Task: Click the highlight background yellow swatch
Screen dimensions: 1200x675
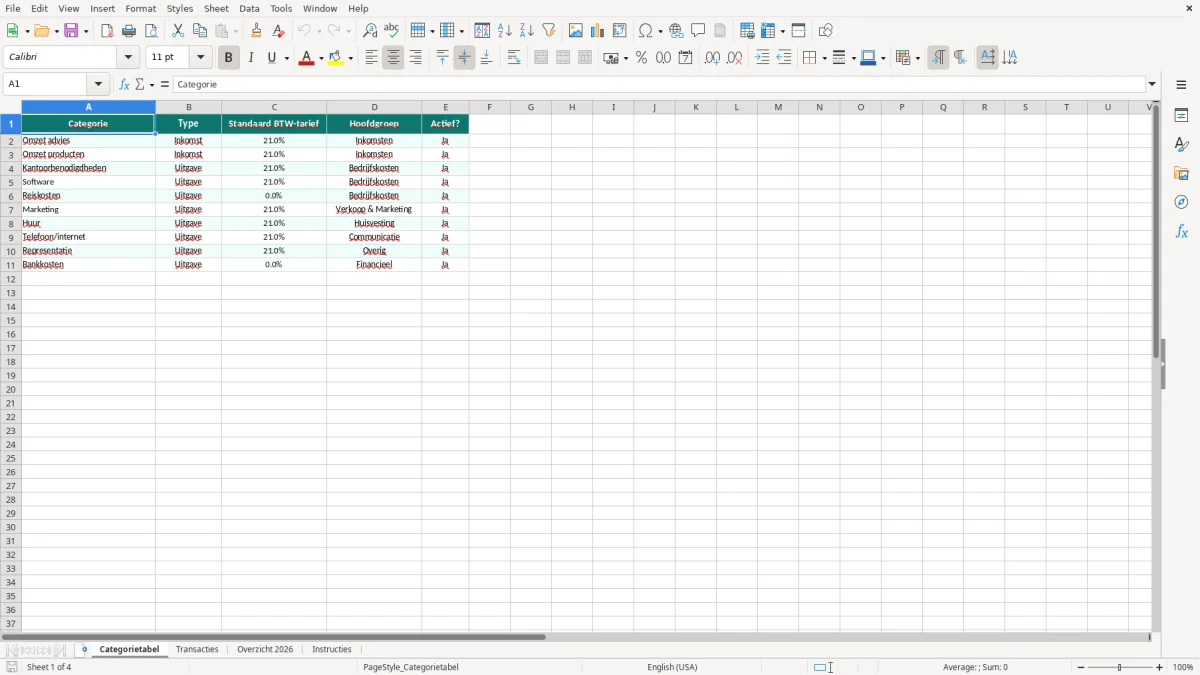Action: 336,58
